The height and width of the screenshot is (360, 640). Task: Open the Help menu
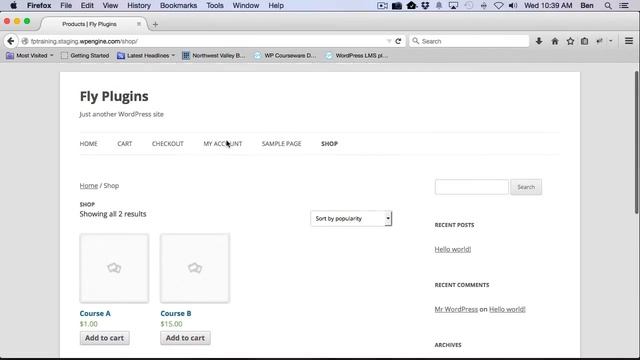[x=276, y=5]
